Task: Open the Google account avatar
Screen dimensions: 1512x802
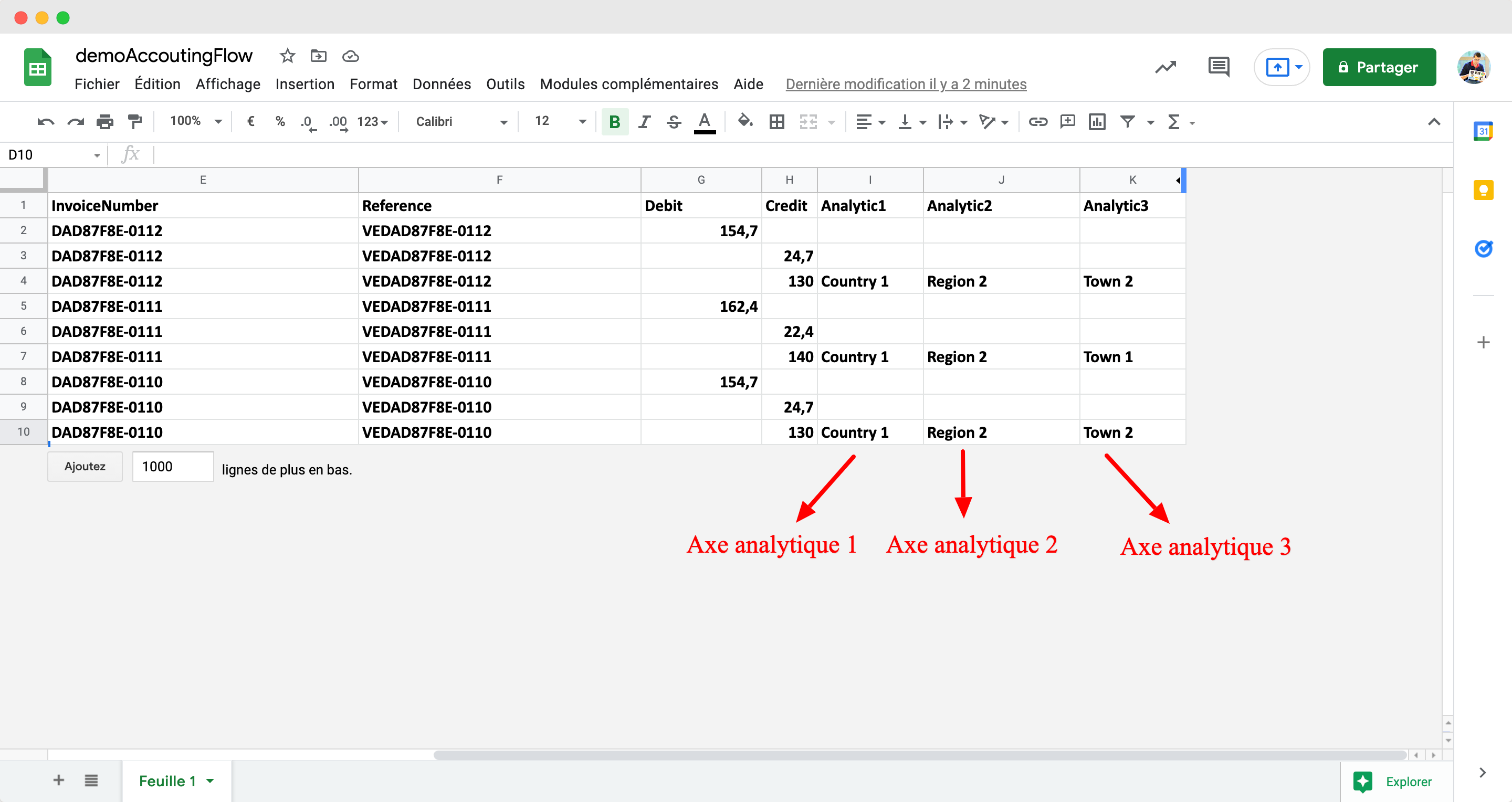Action: (1474, 68)
